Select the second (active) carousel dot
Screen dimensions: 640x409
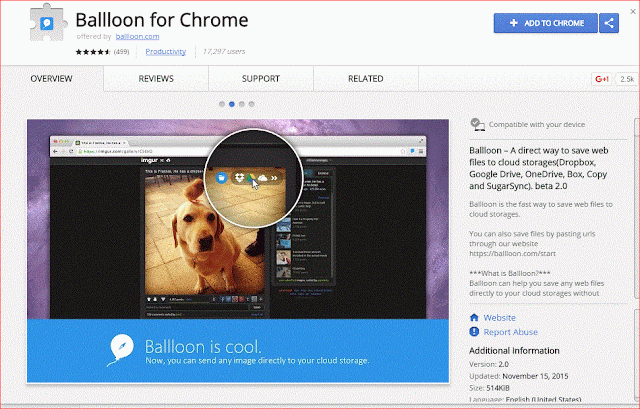tap(231, 104)
